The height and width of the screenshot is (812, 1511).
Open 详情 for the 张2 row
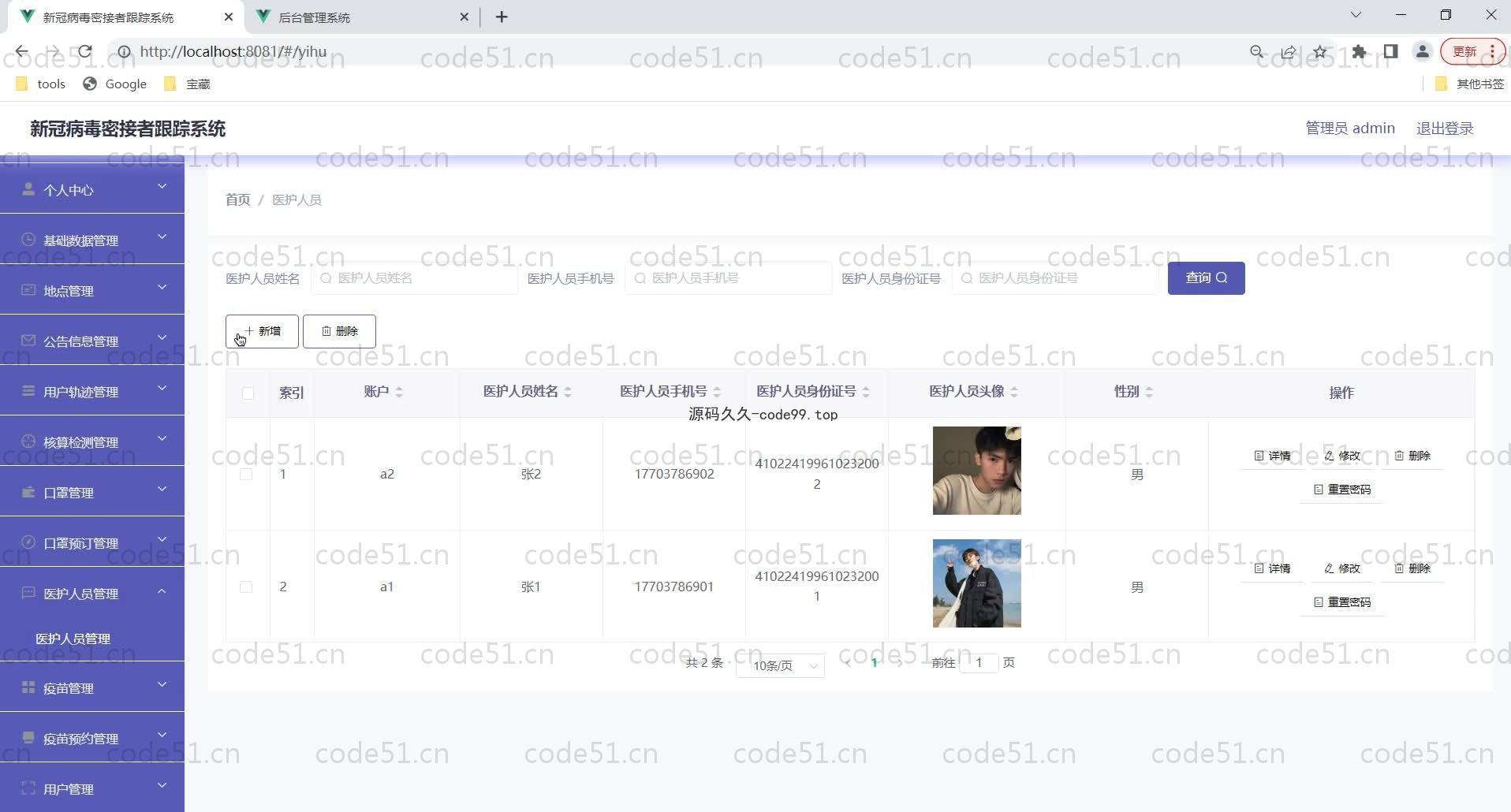[1272, 456]
